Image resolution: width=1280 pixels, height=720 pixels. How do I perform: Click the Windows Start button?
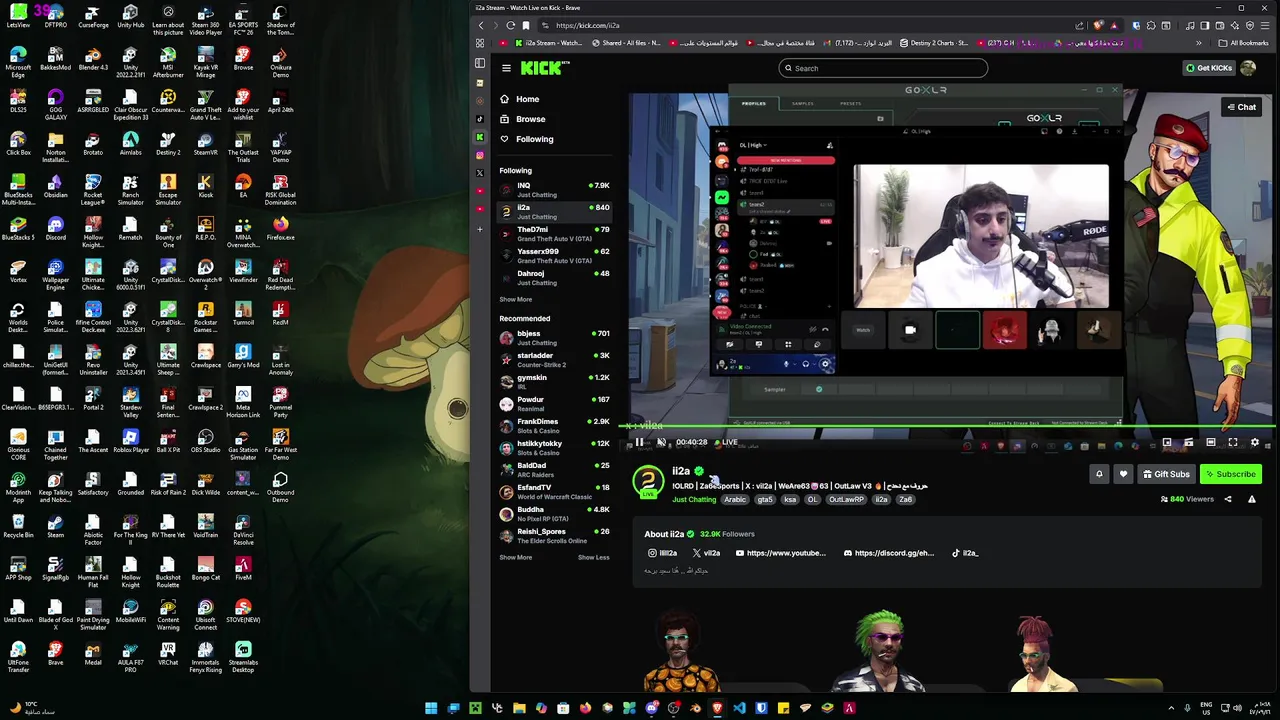click(x=431, y=708)
